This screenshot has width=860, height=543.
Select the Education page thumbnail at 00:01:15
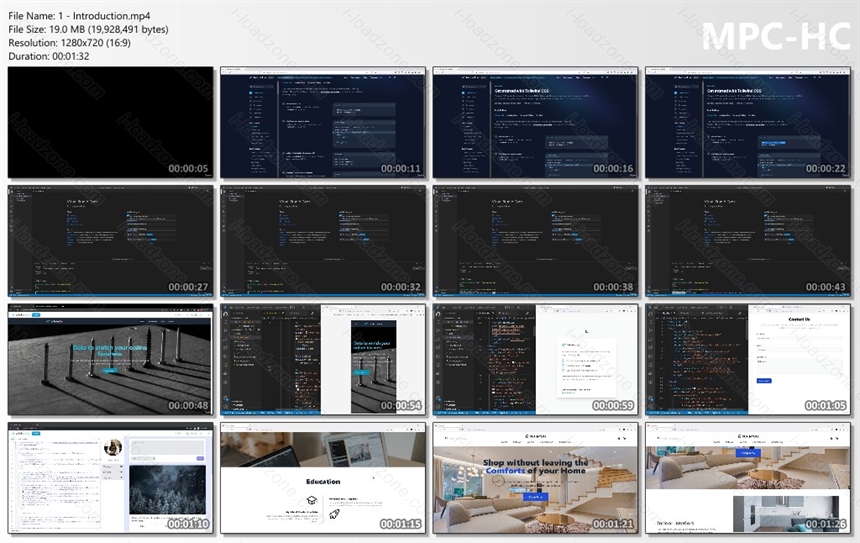323,478
